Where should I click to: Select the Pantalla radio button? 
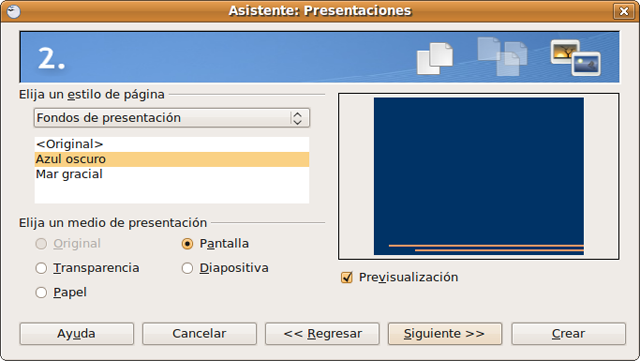[187, 244]
